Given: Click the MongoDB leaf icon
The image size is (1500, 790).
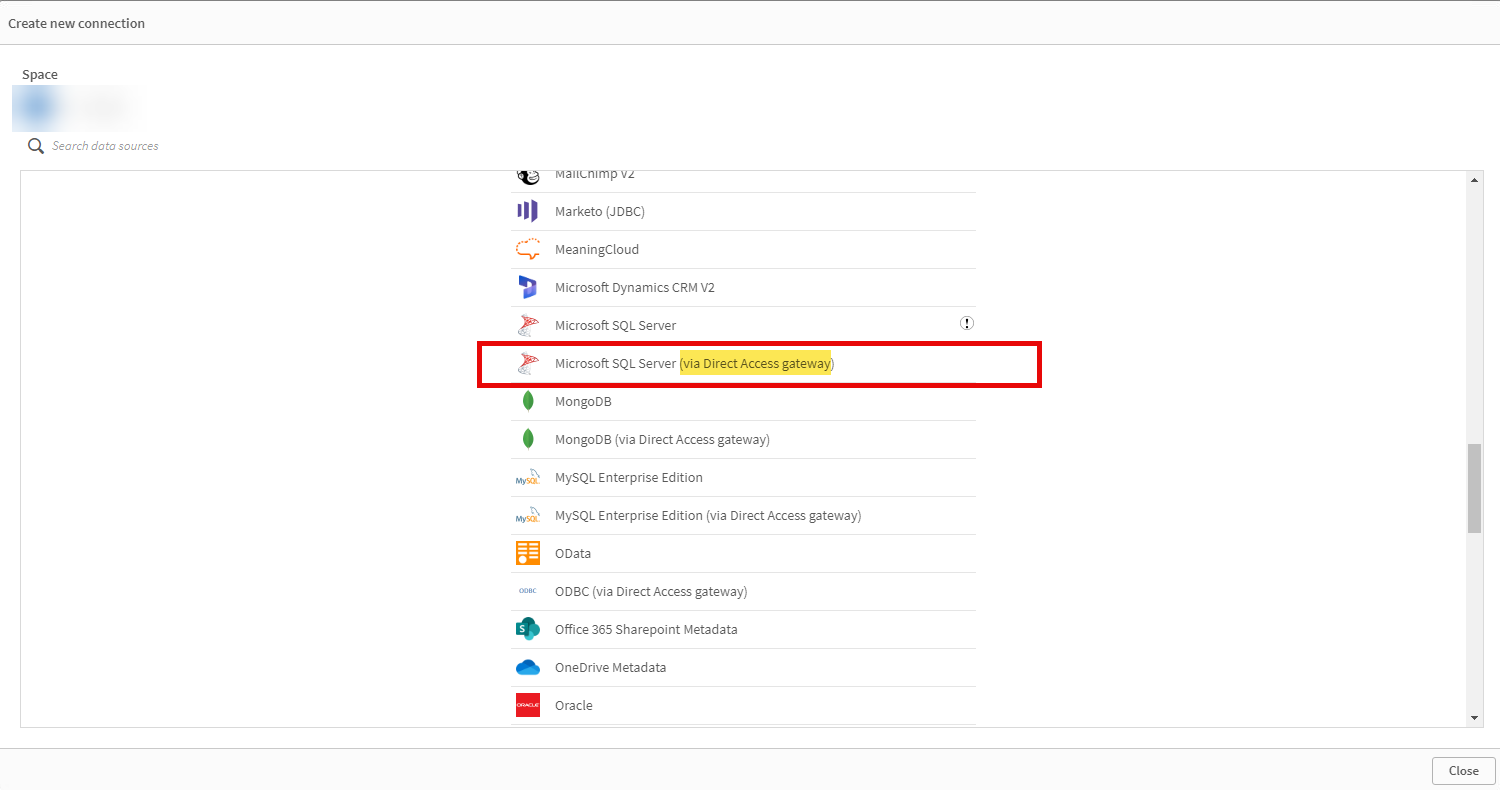Looking at the screenshot, I should pyautogui.click(x=527, y=401).
